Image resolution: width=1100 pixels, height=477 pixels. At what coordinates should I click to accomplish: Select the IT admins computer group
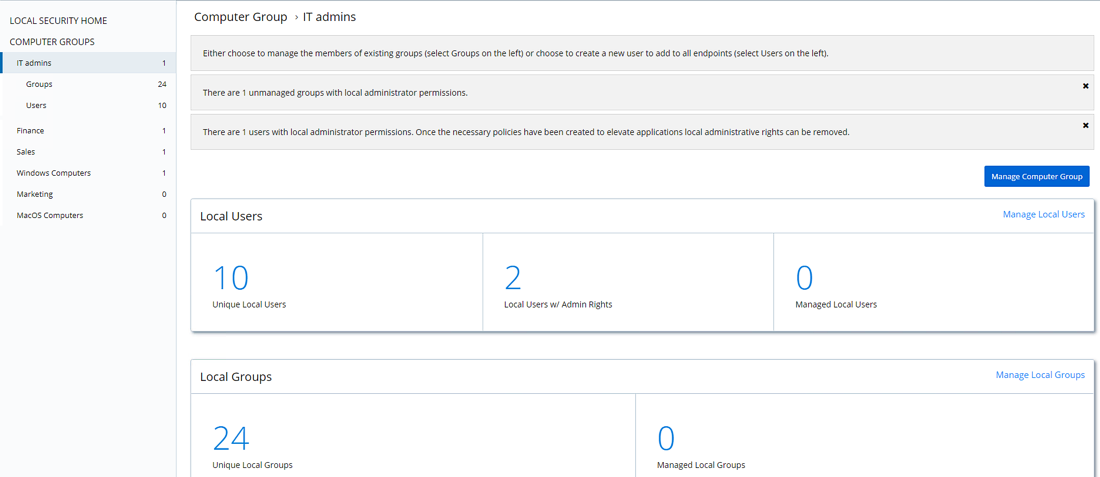[34, 63]
